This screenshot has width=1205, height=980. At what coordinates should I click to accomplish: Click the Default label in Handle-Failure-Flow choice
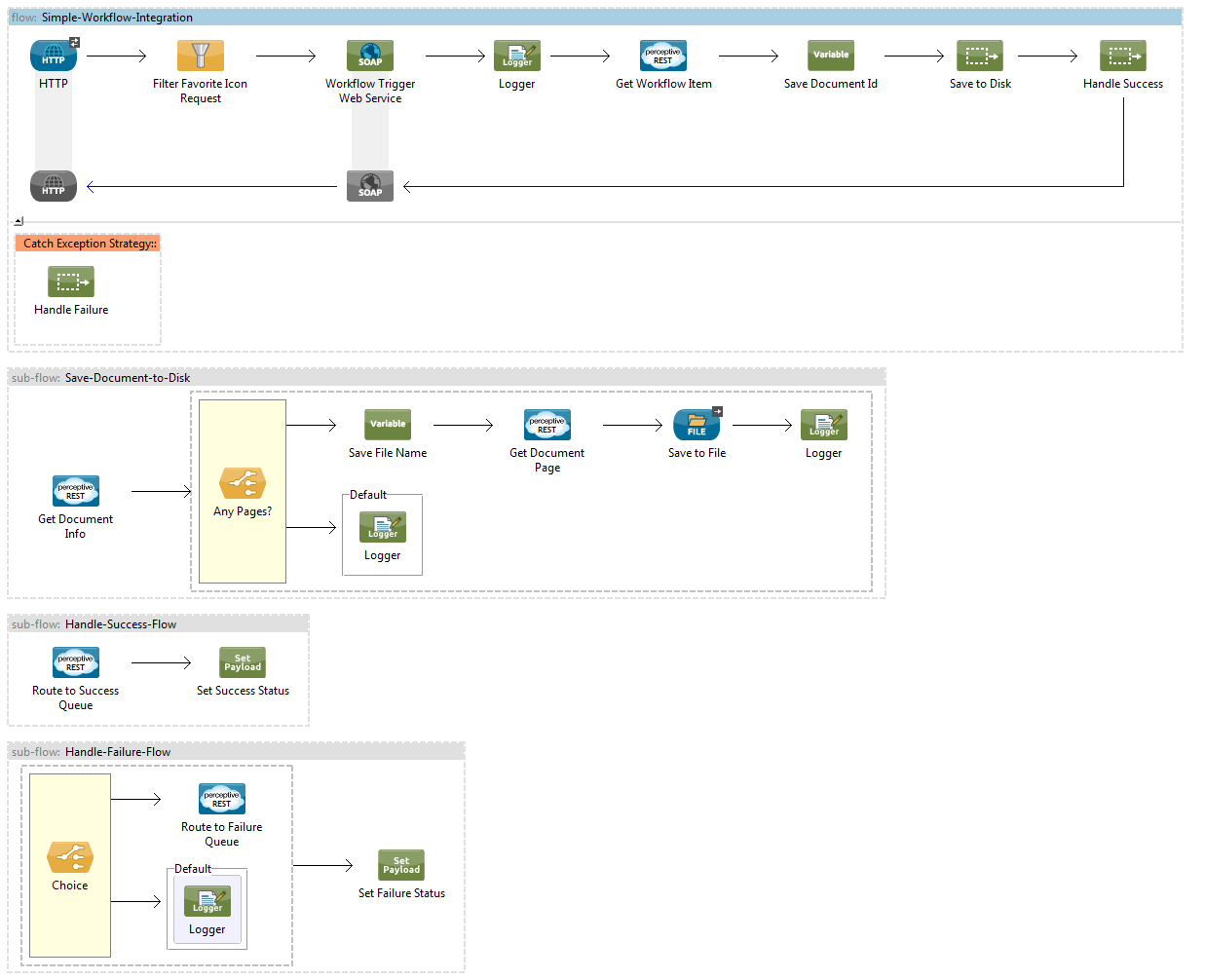coord(193,869)
